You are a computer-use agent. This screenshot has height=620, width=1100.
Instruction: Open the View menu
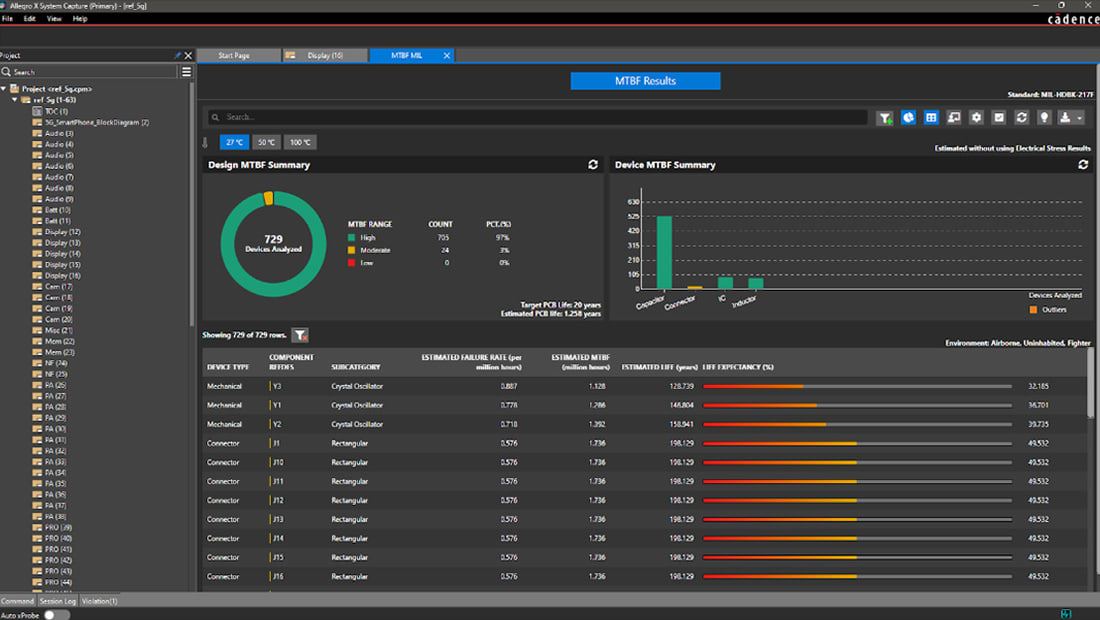tap(54, 19)
